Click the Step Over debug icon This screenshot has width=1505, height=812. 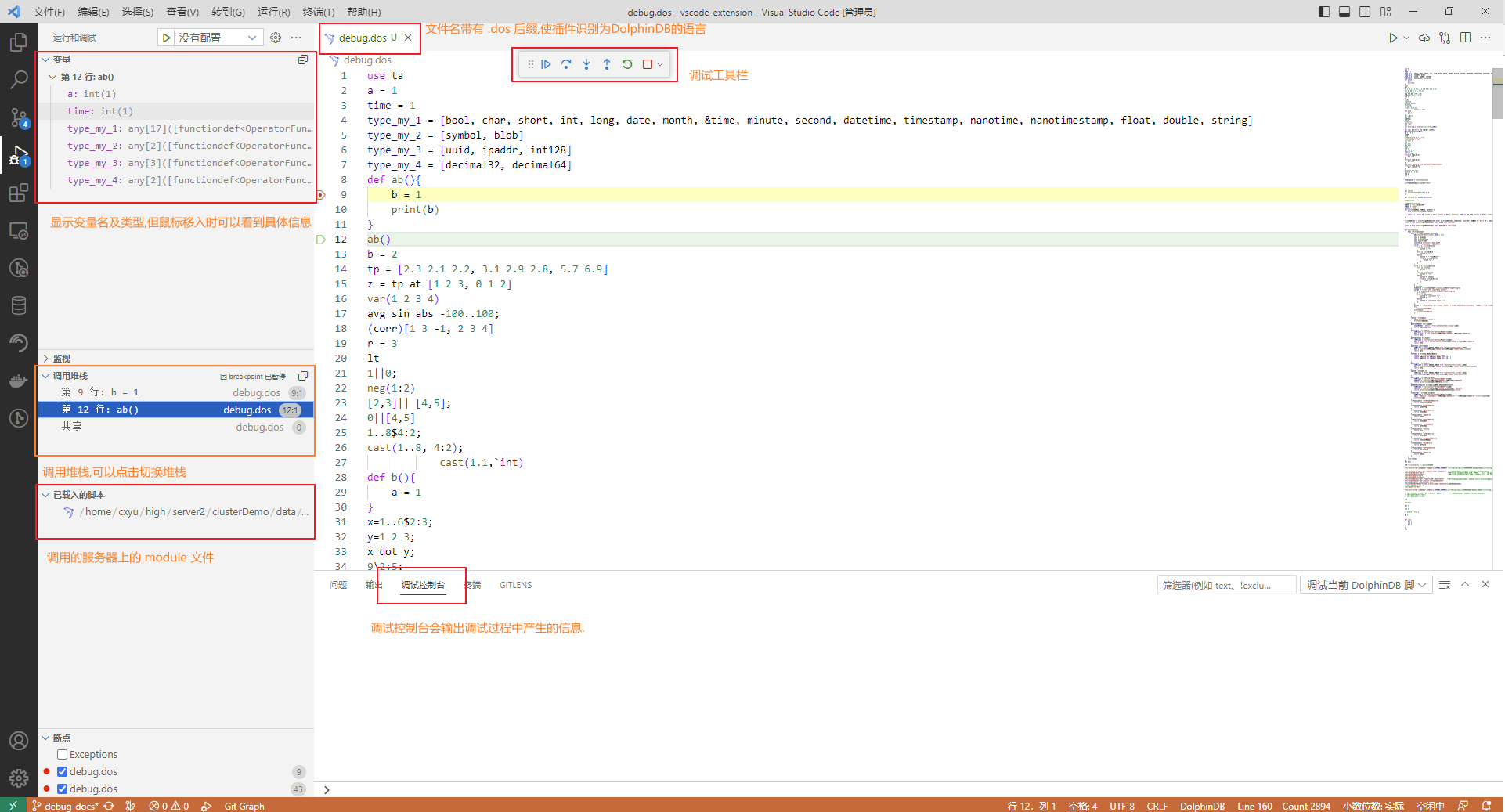(x=566, y=64)
